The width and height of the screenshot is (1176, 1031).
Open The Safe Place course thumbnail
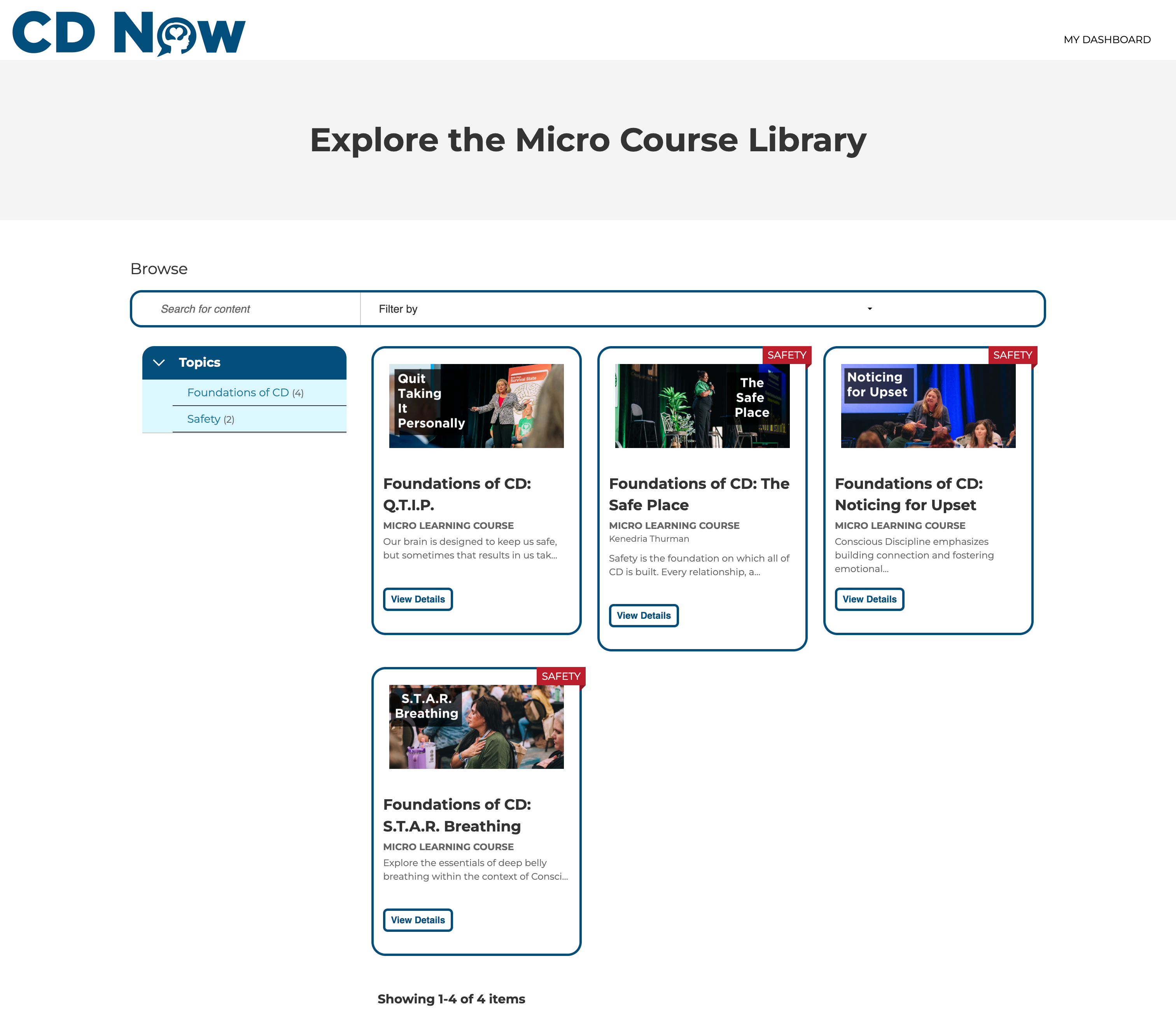click(702, 406)
